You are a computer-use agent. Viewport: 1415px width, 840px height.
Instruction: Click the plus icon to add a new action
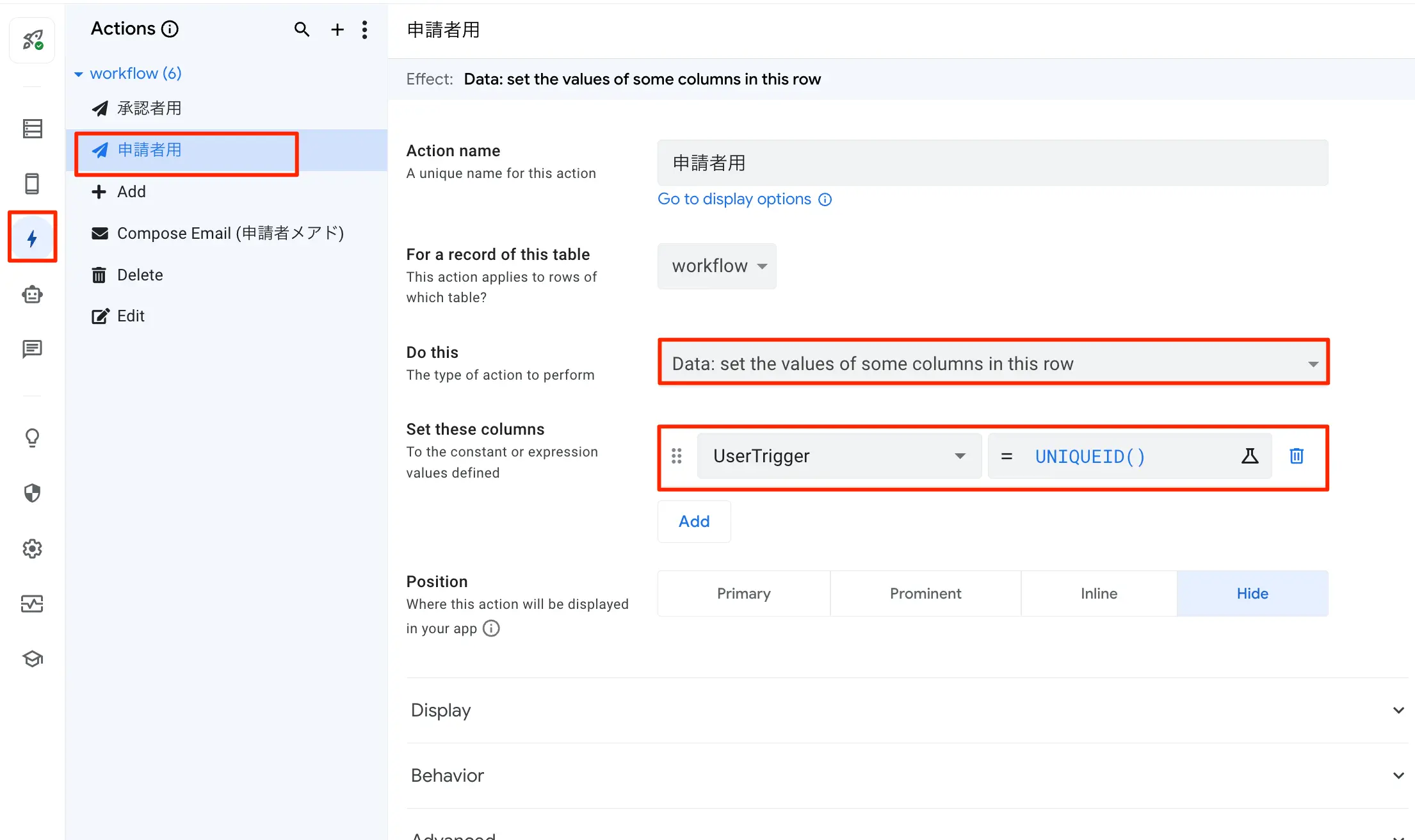[x=337, y=29]
